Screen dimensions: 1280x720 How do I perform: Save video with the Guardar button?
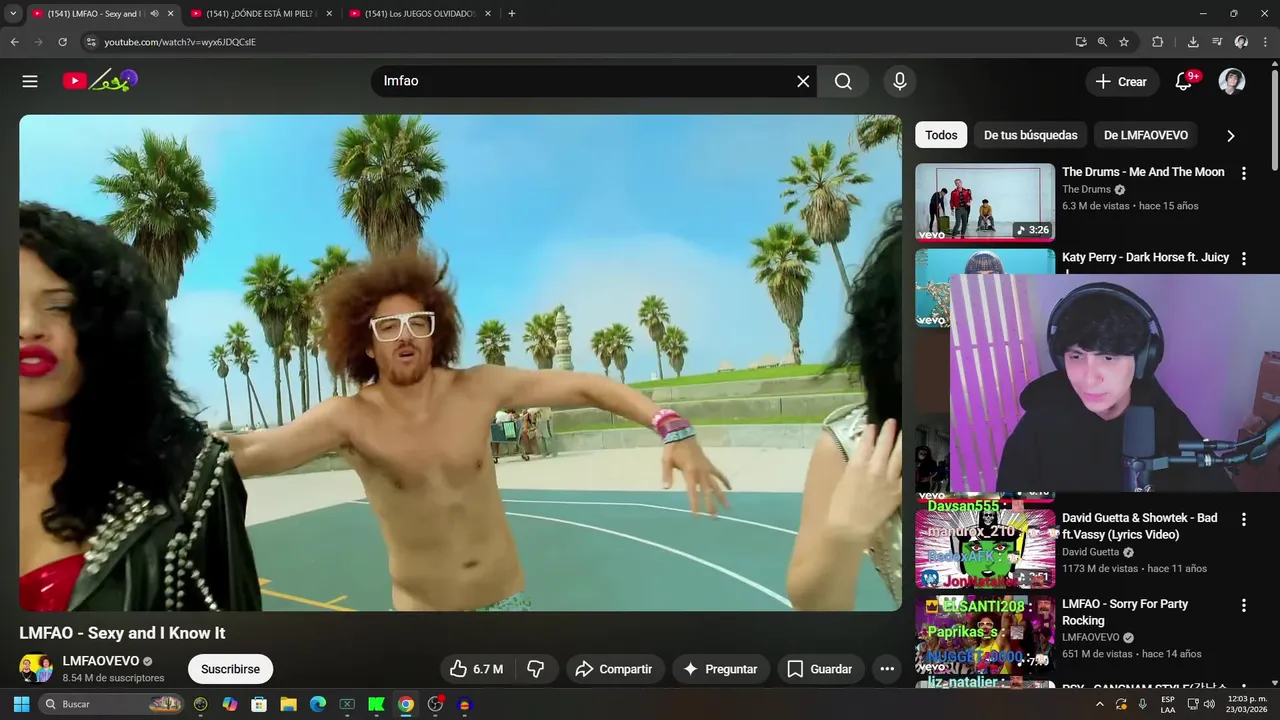(x=820, y=669)
